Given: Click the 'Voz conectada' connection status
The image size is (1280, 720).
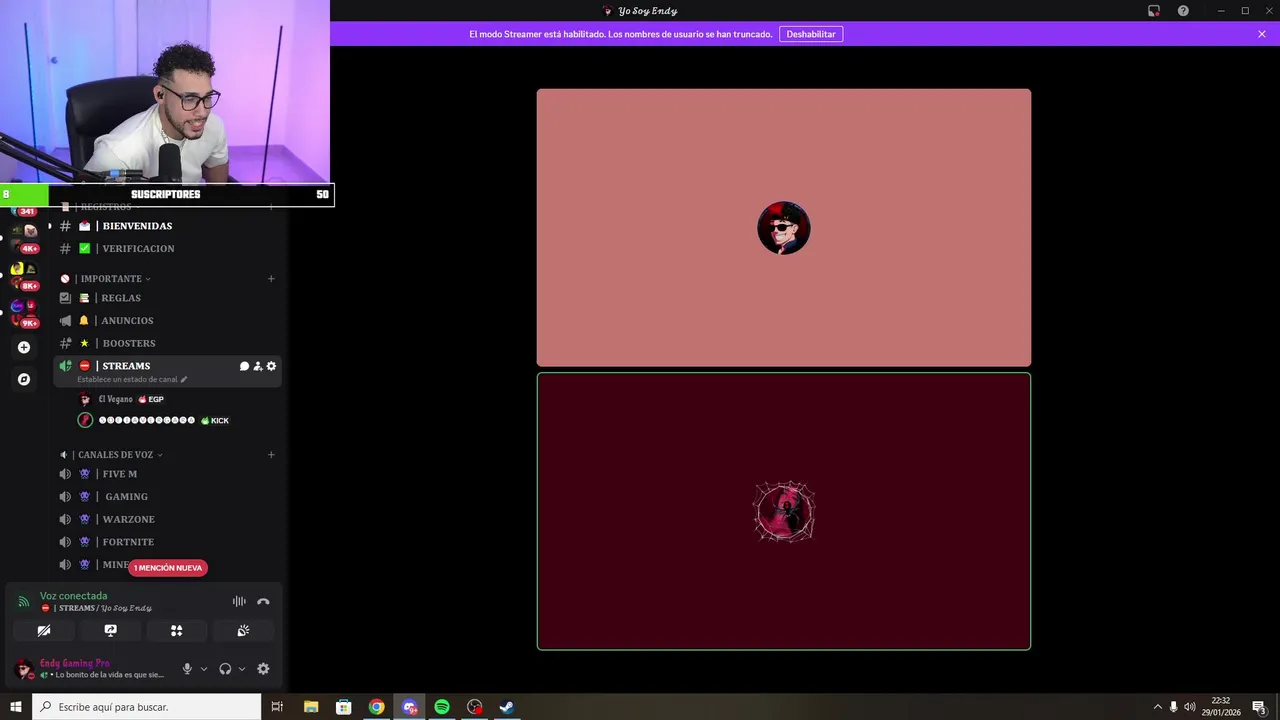Looking at the screenshot, I should pyautogui.click(x=73, y=596).
